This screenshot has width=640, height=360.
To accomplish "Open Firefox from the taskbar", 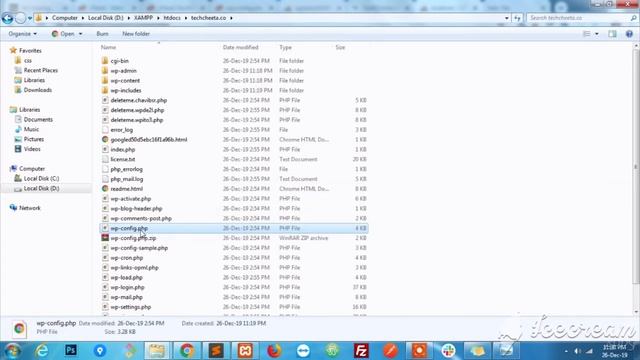I will click(x=274, y=350).
